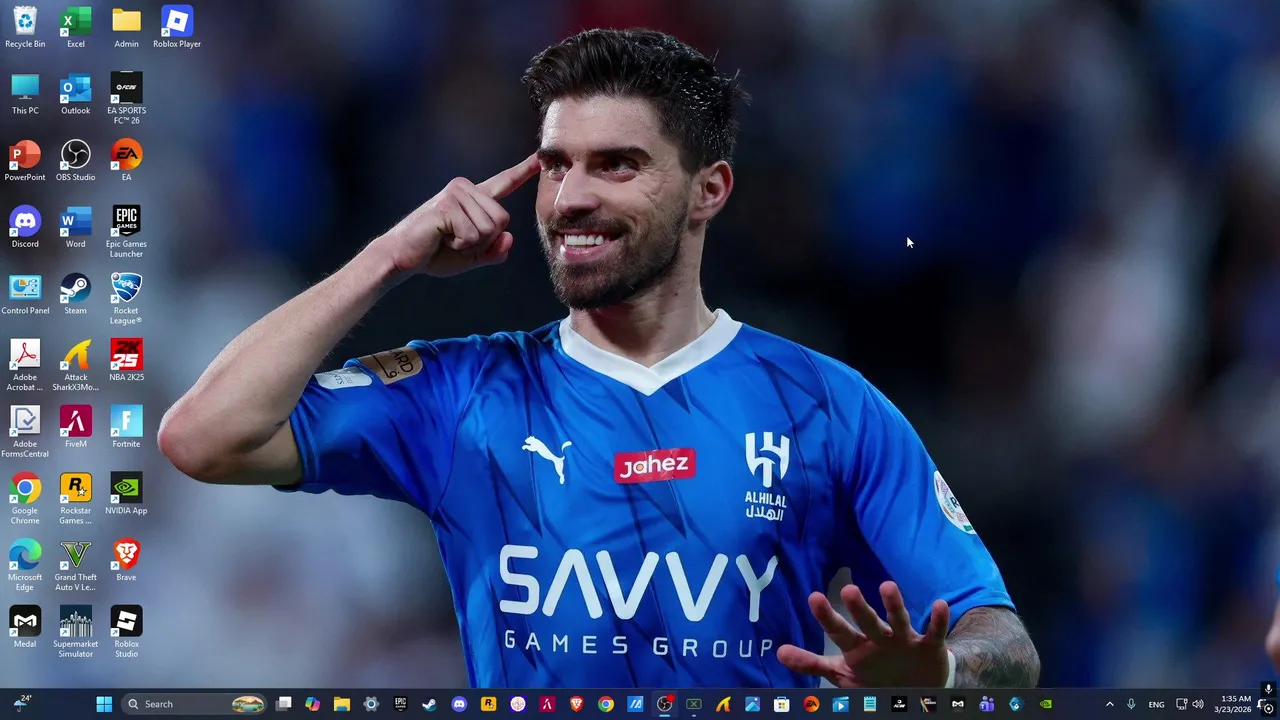Select the Control Panel desktop icon

point(25,294)
